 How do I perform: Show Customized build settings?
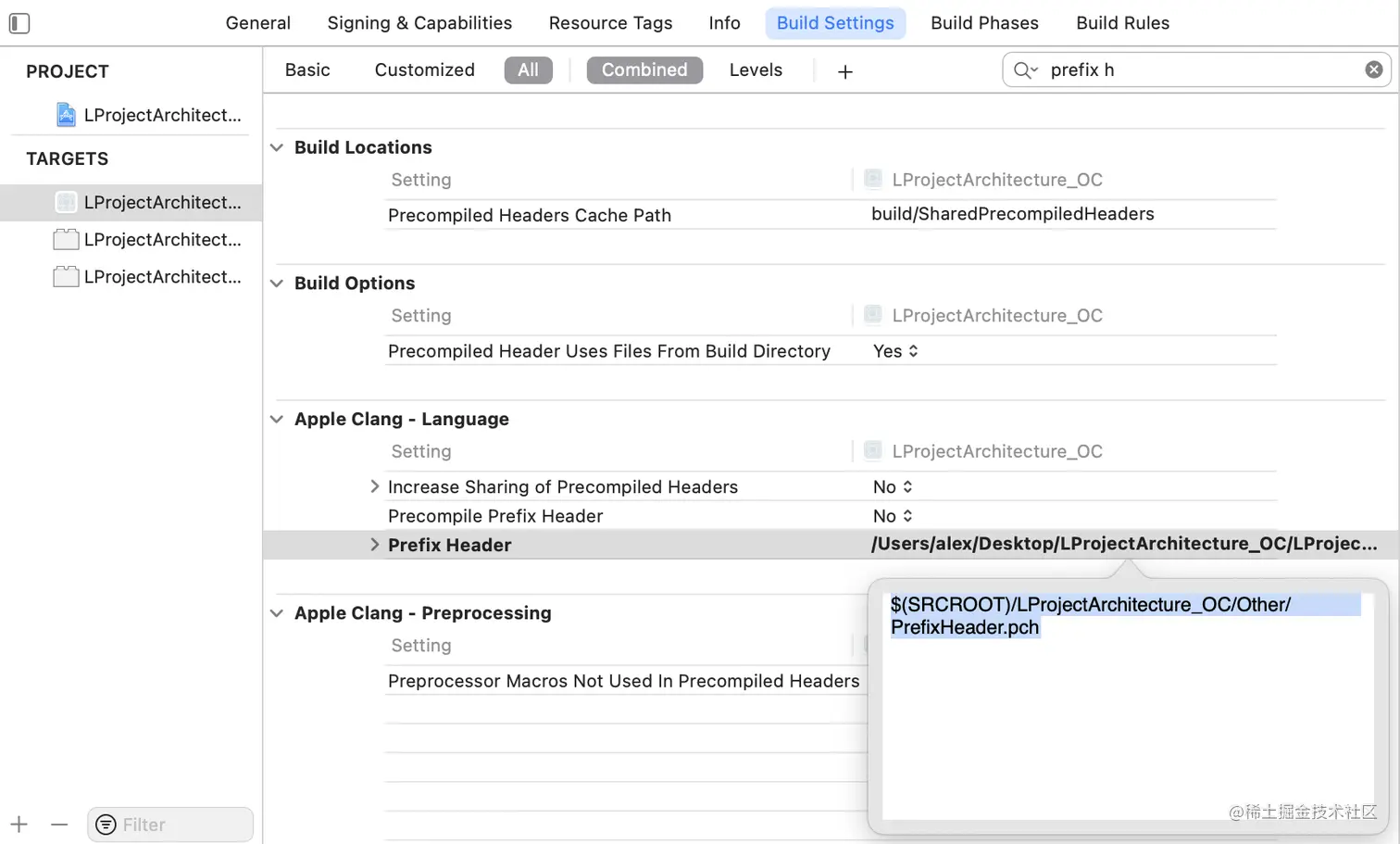click(x=424, y=70)
